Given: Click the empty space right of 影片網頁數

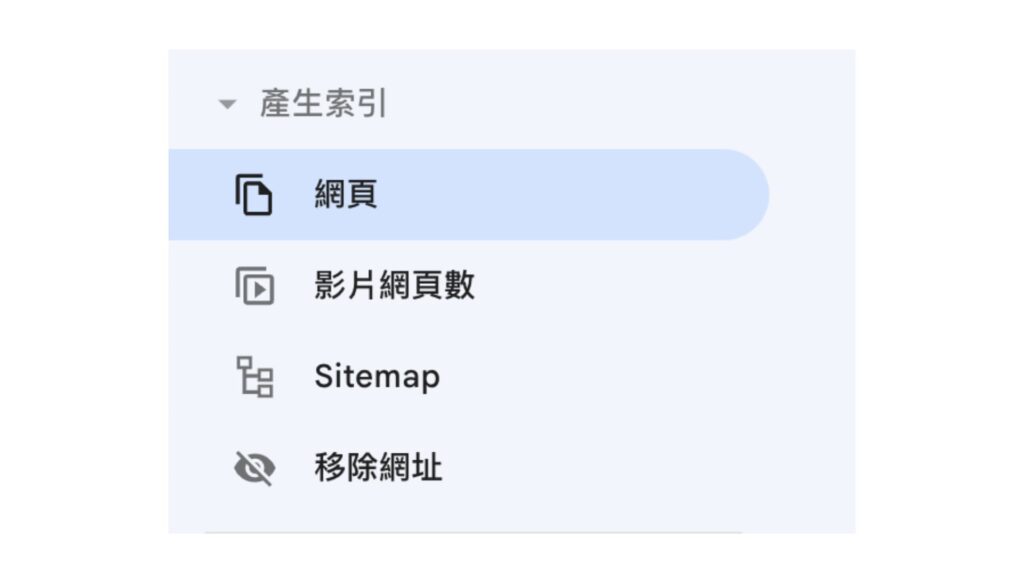Looking at the screenshot, I should (x=620, y=285).
